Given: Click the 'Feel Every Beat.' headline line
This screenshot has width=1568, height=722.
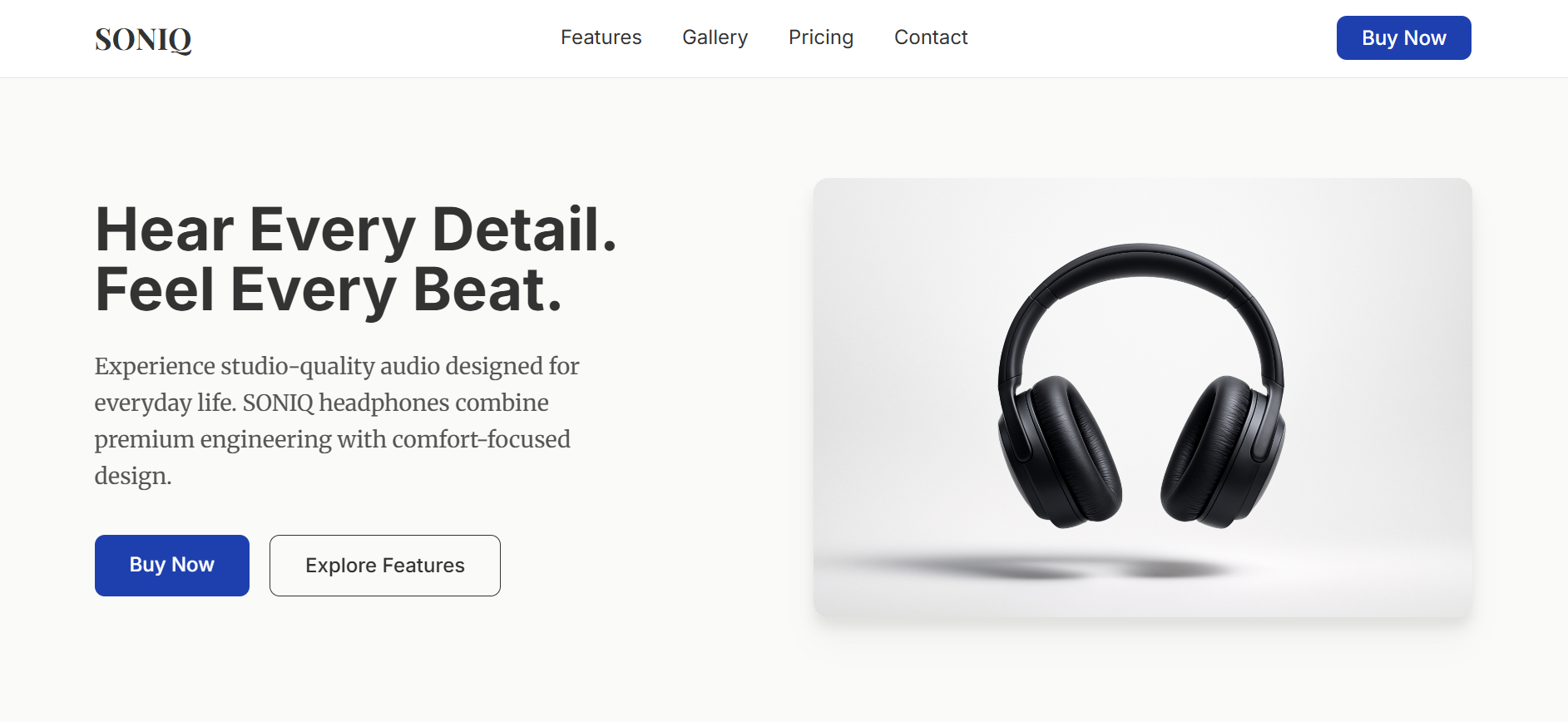Looking at the screenshot, I should point(329,289).
